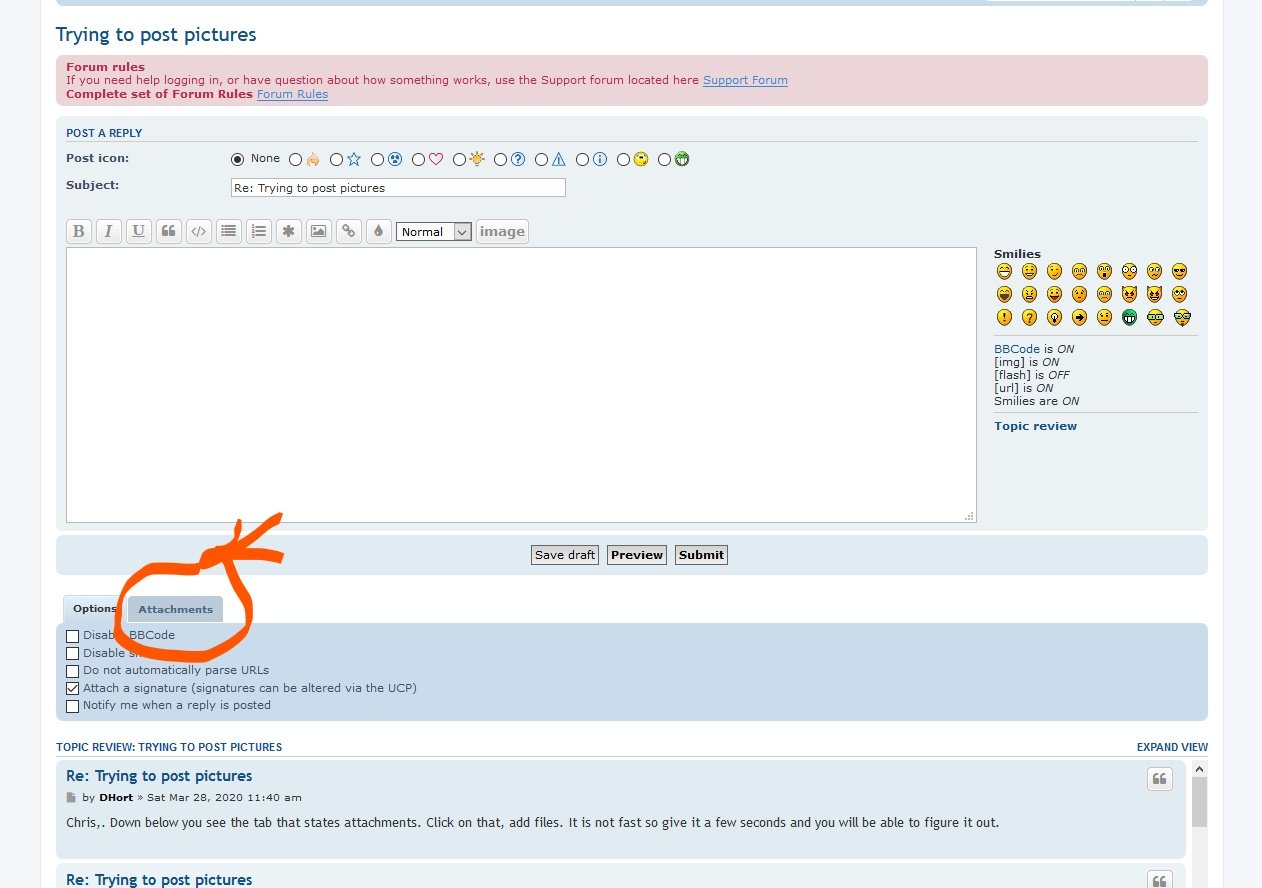The height and width of the screenshot is (888, 1262).
Task: Select the star post icon radio button
Action: [x=337, y=159]
